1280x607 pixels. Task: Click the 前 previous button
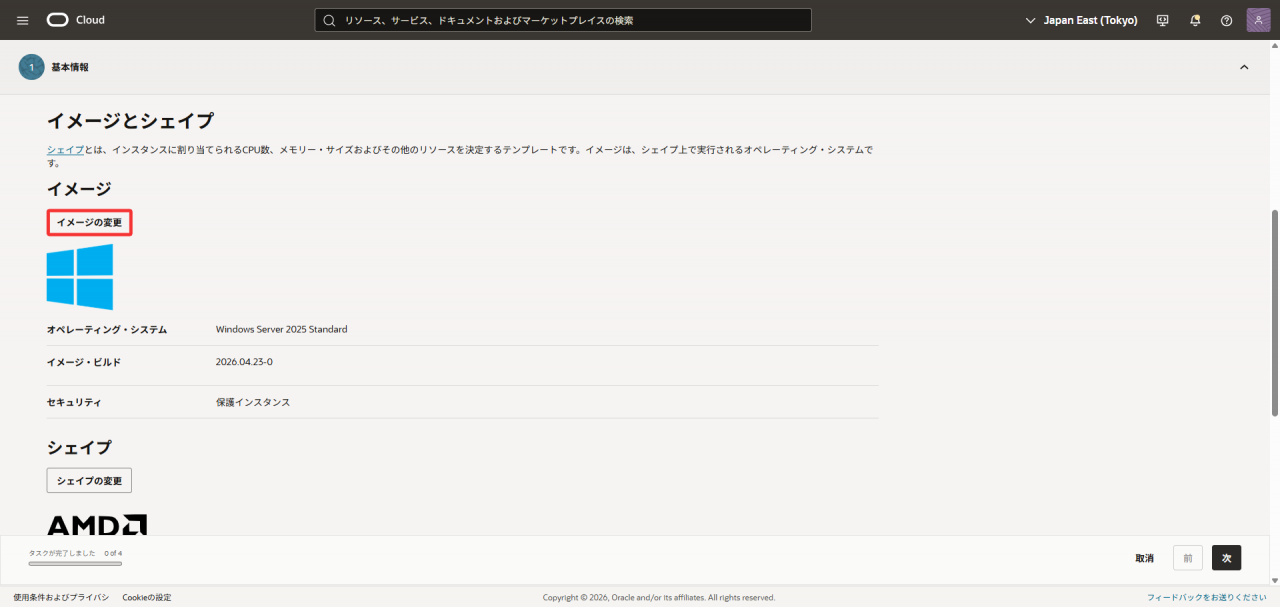coord(1188,558)
